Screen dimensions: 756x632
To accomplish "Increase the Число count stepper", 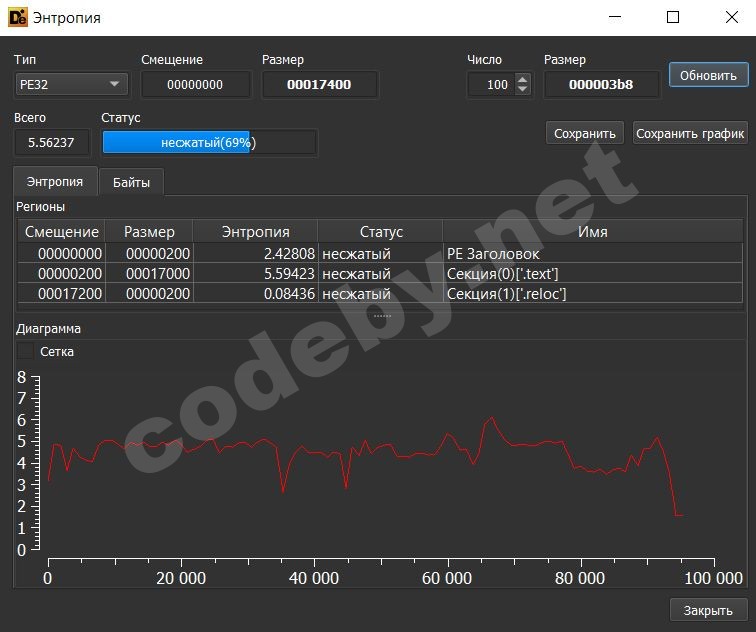I will [522, 80].
